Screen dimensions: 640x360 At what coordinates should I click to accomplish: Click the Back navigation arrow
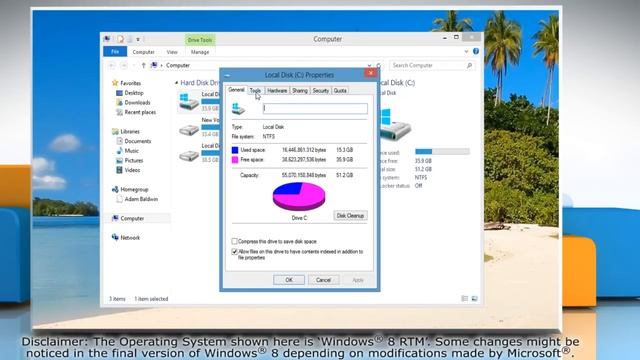[x=111, y=65]
